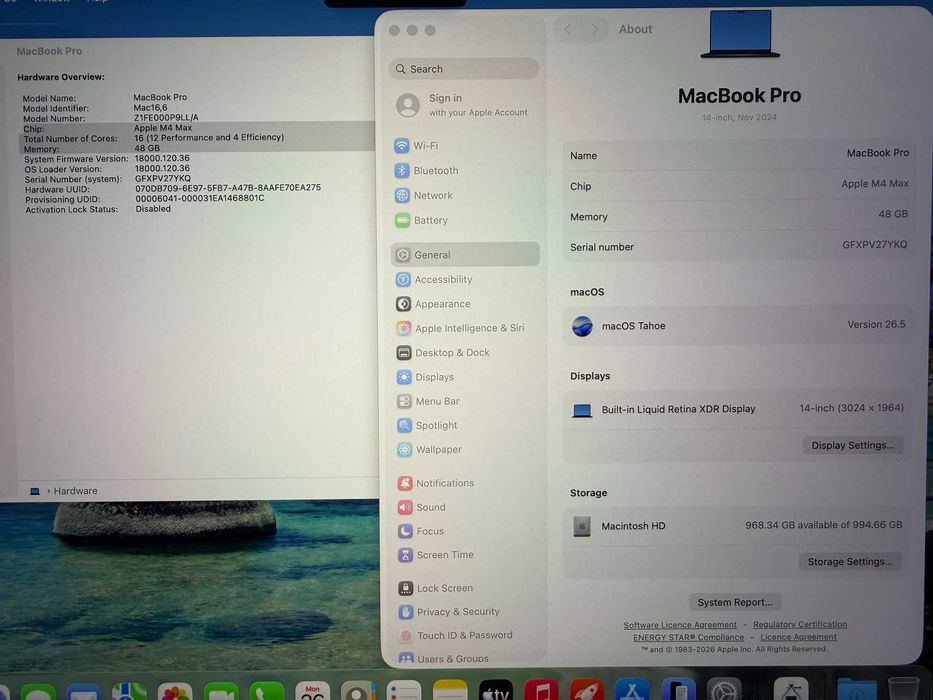This screenshot has width=933, height=700.
Task: Click the MacBook Pro laptop image in About
Action: pyautogui.click(x=740, y=34)
